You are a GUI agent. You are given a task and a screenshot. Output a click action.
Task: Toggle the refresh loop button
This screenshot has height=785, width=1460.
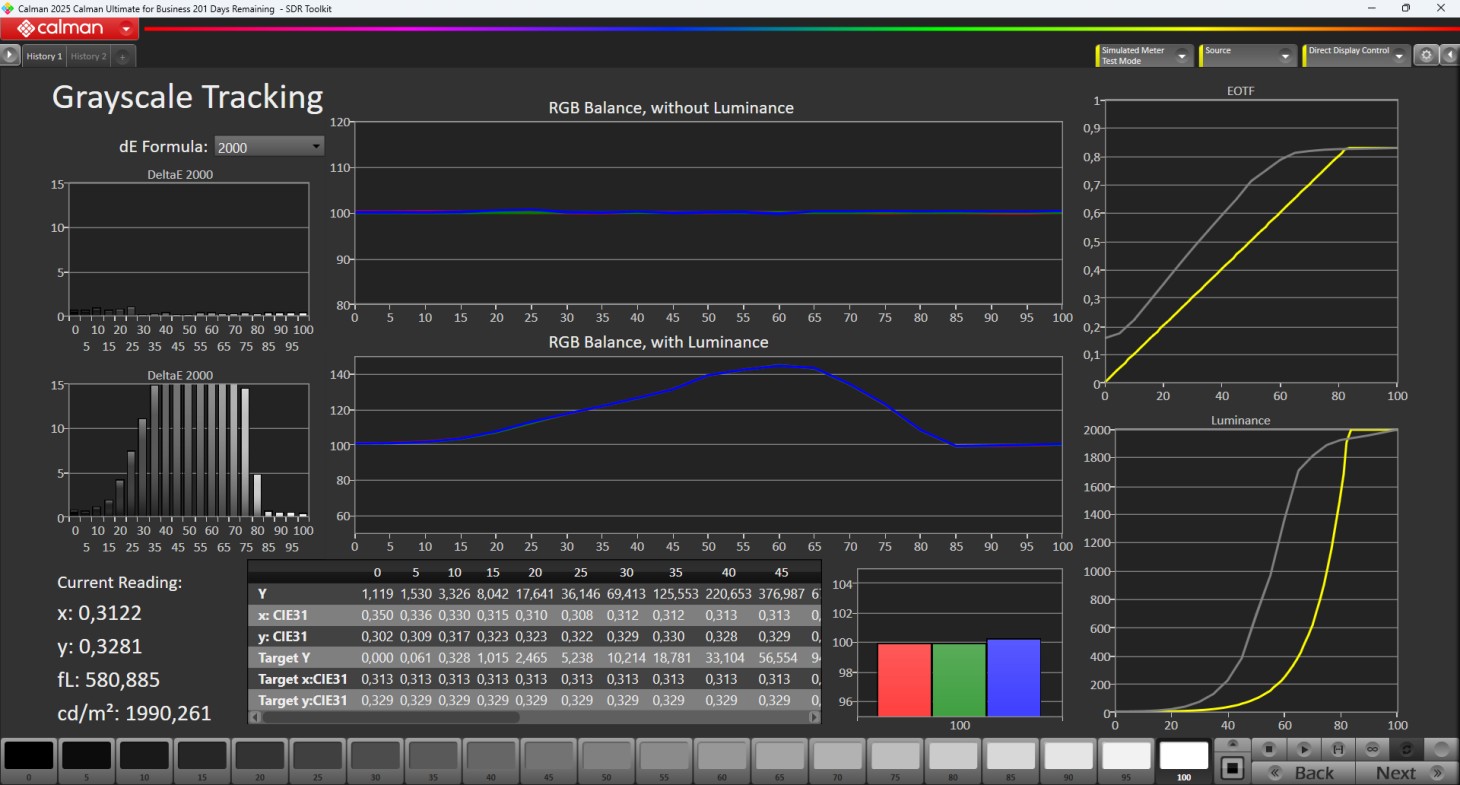coord(1407,749)
